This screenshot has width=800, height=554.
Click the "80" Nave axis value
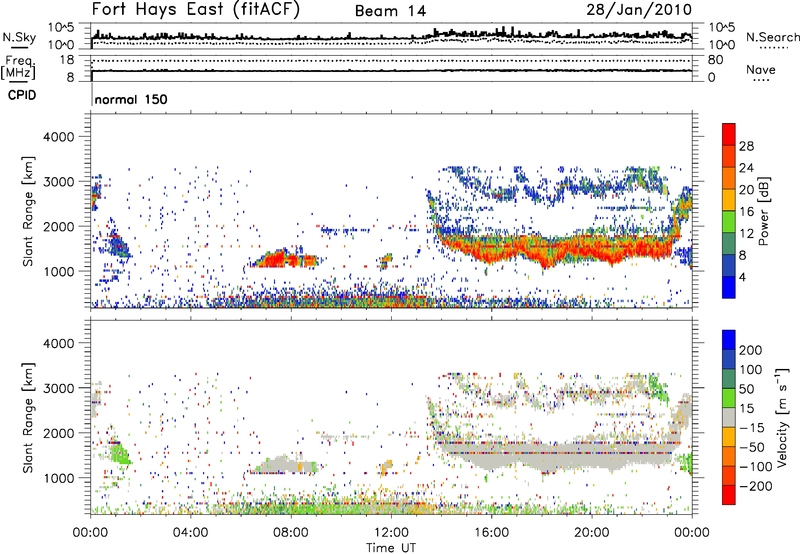tap(715, 60)
